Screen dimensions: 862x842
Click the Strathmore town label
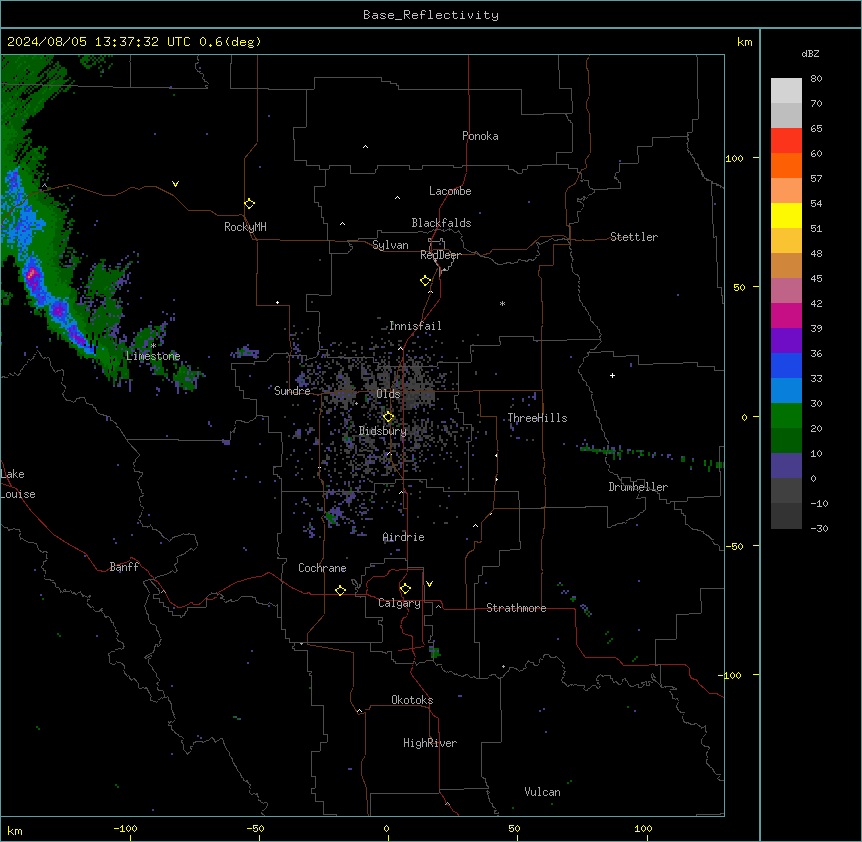coord(516,608)
